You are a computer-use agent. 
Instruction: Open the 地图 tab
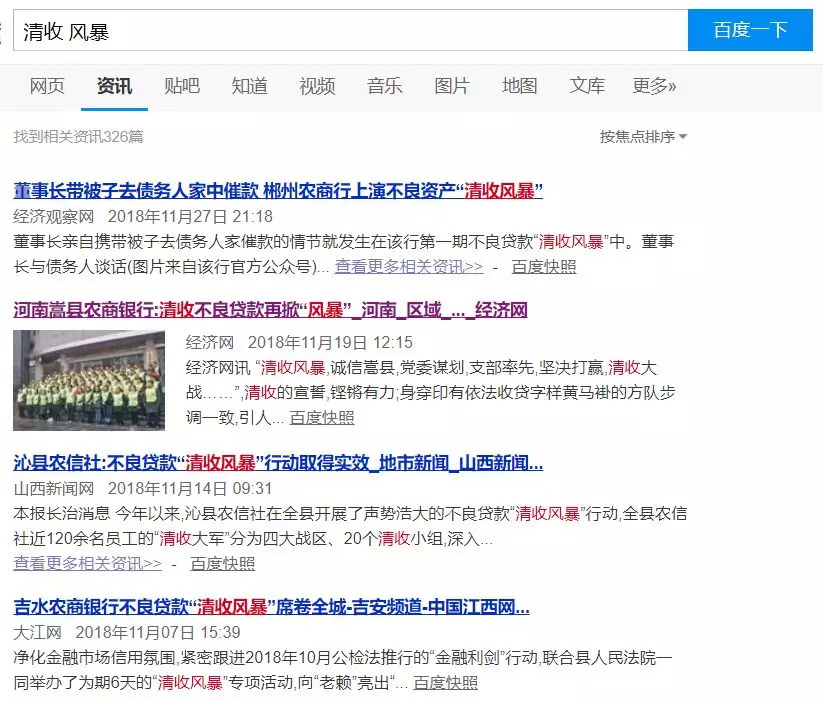520,86
